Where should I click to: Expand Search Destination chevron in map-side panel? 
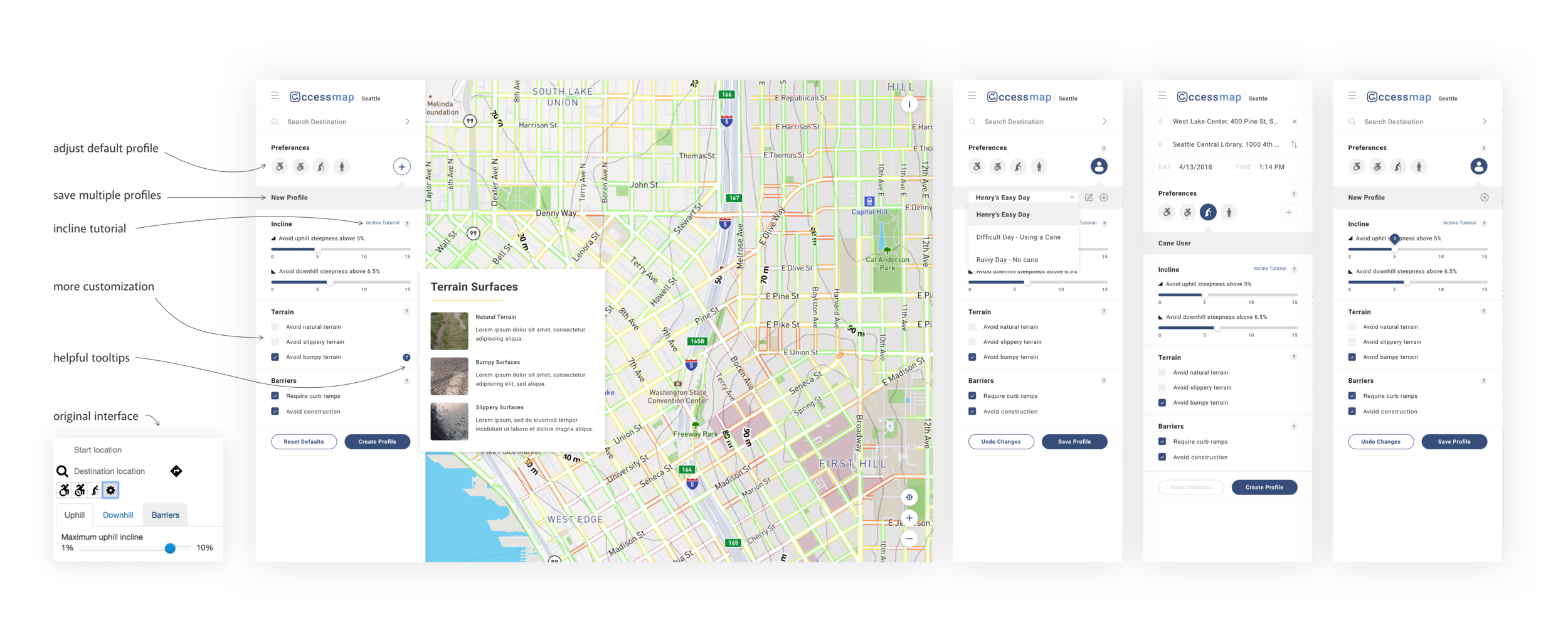click(x=408, y=121)
